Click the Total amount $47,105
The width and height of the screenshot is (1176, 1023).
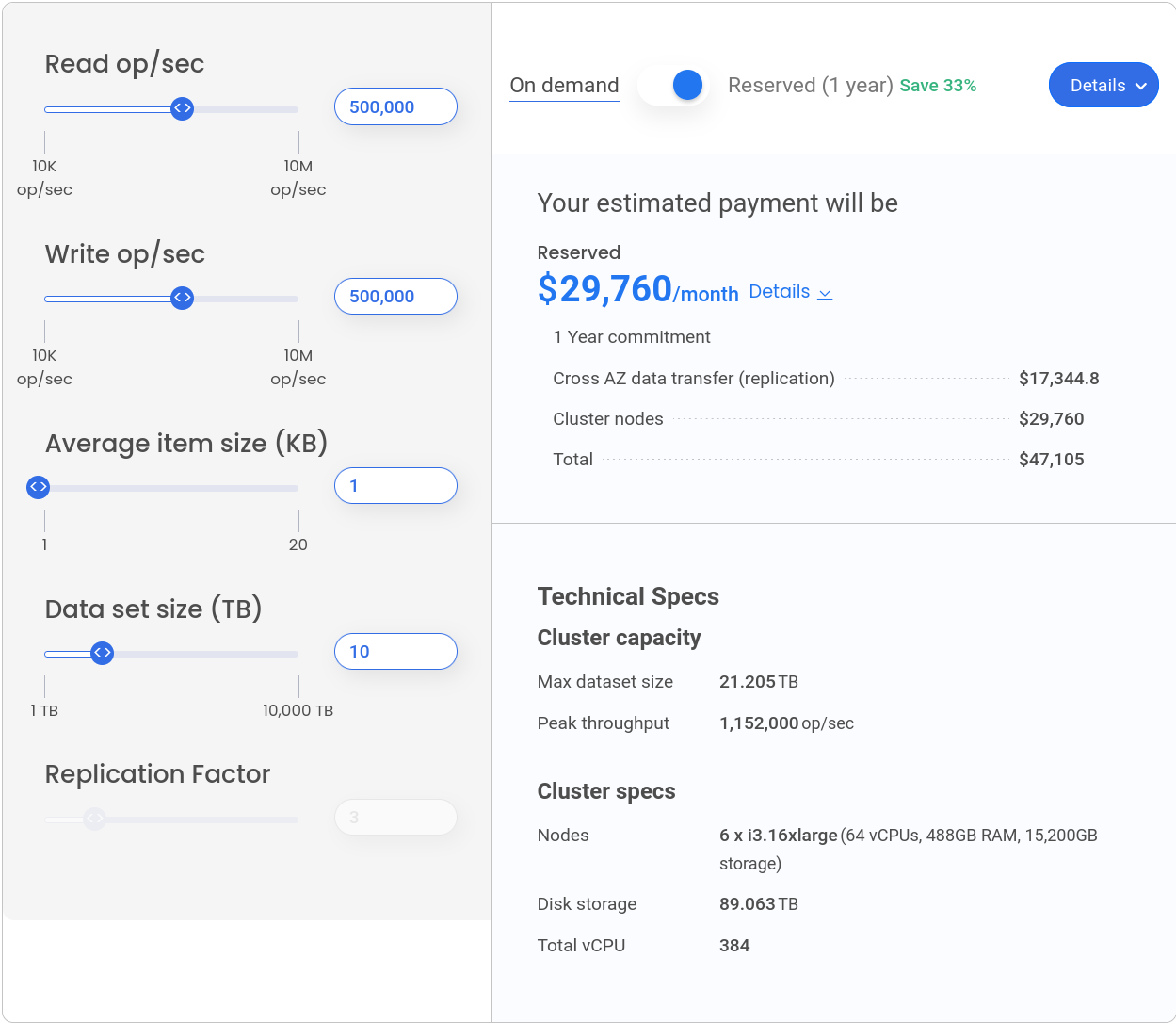1052,460
